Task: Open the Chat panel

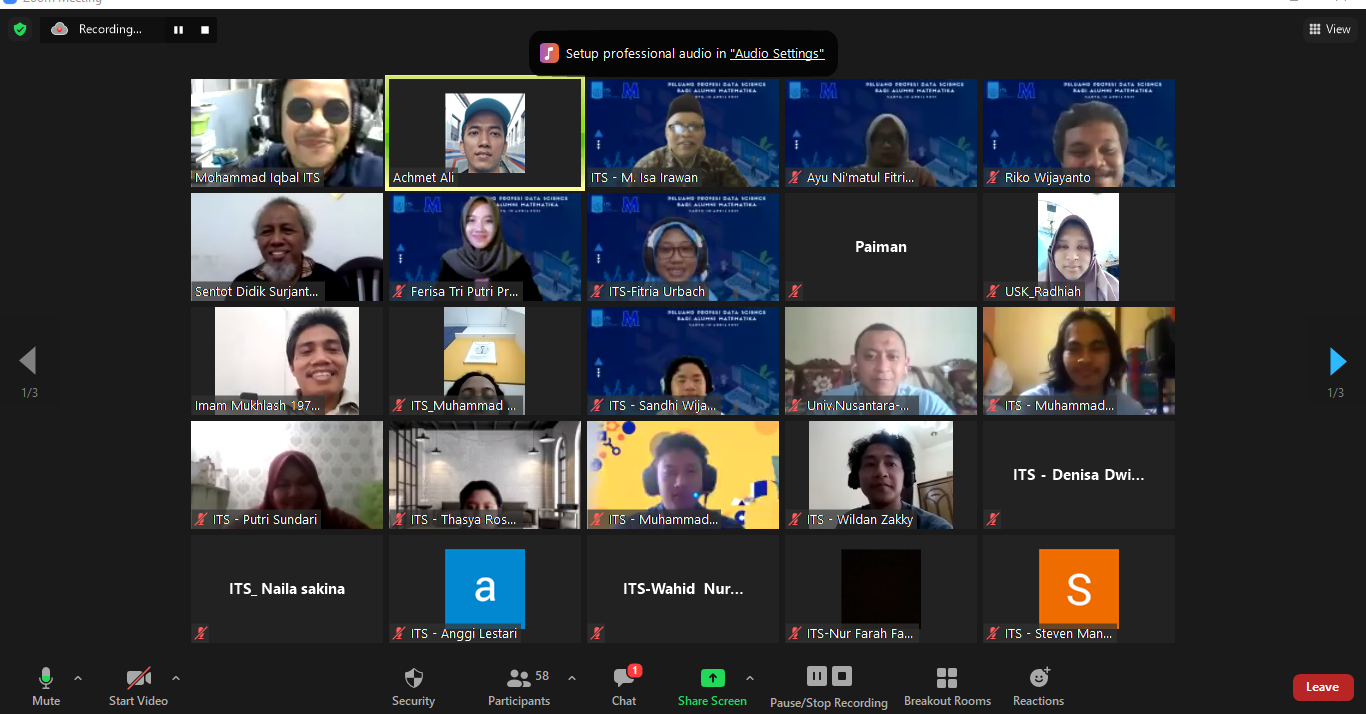Action: click(624, 686)
